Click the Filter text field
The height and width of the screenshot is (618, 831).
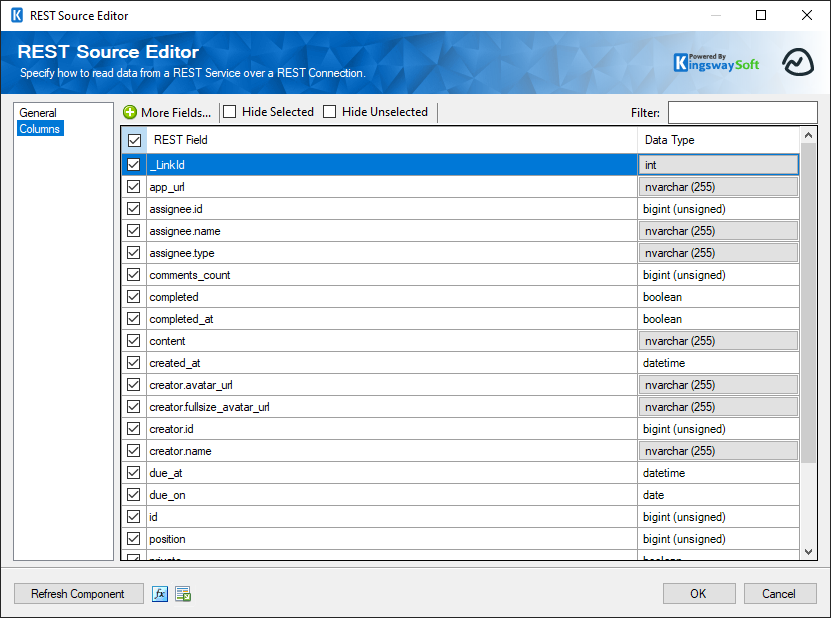coord(742,112)
